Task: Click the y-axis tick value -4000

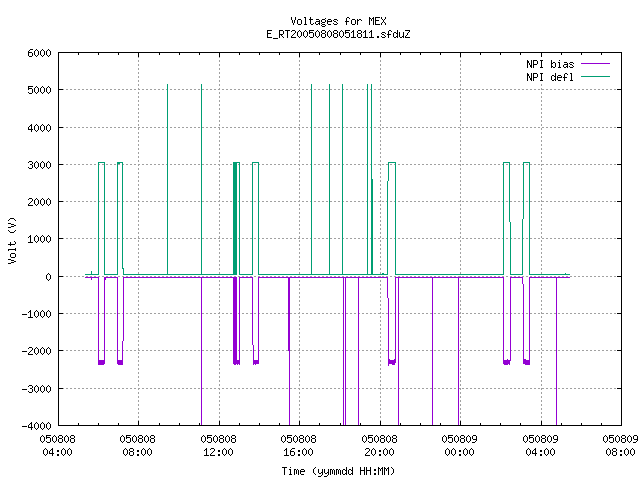Action: click(x=36, y=426)
